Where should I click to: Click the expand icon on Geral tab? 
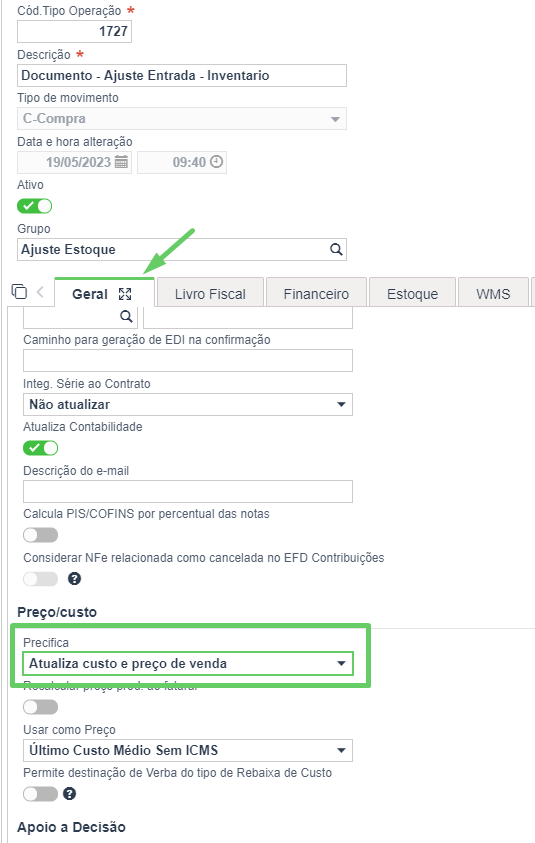point(125,294)
